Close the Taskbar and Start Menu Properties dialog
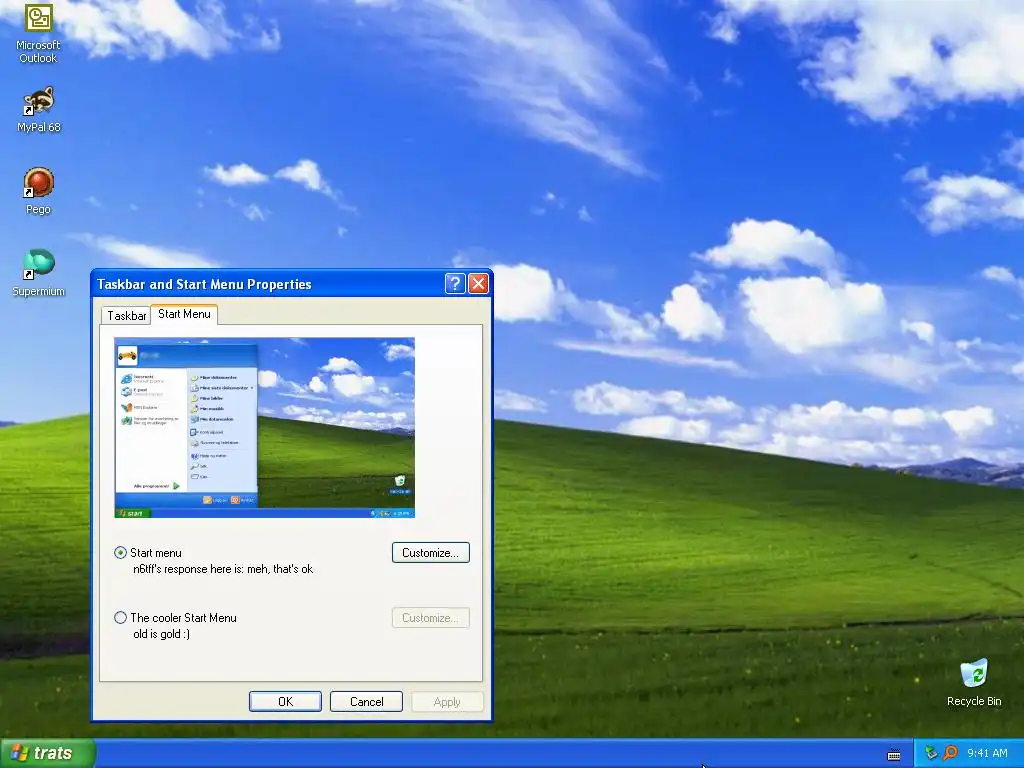Image resolution: width=1024 pixels, height=768 pixels. click(x=478, y=283)
